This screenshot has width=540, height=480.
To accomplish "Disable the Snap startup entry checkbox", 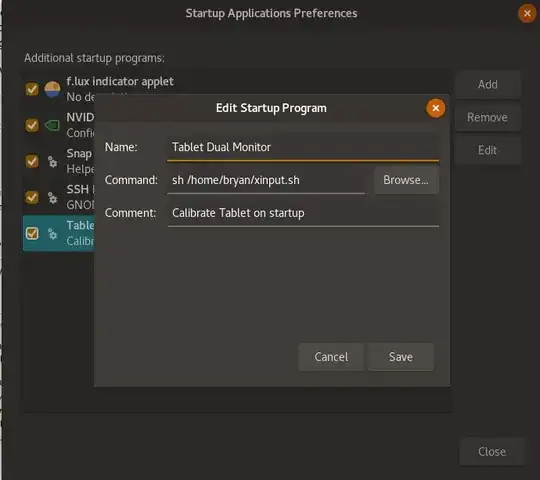I will click(32, 161).
